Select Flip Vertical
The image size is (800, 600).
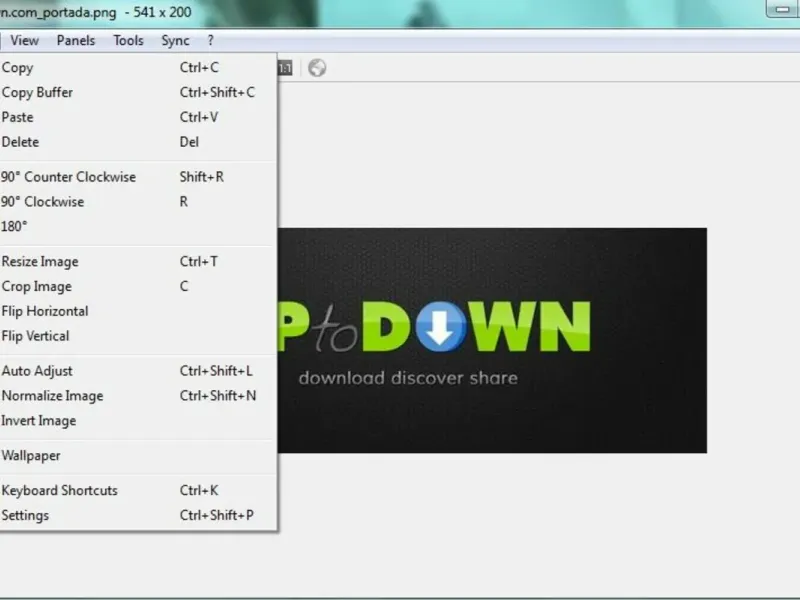click(138, 336)
